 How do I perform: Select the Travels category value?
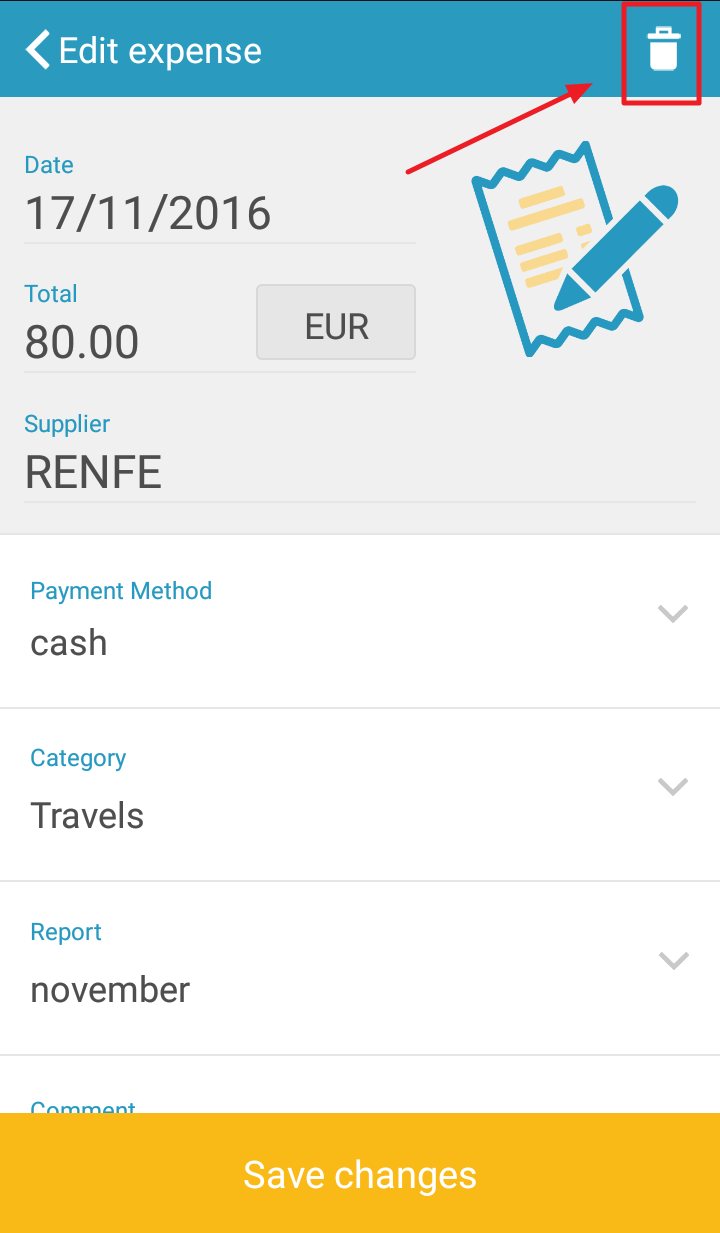tap(87, 816)
